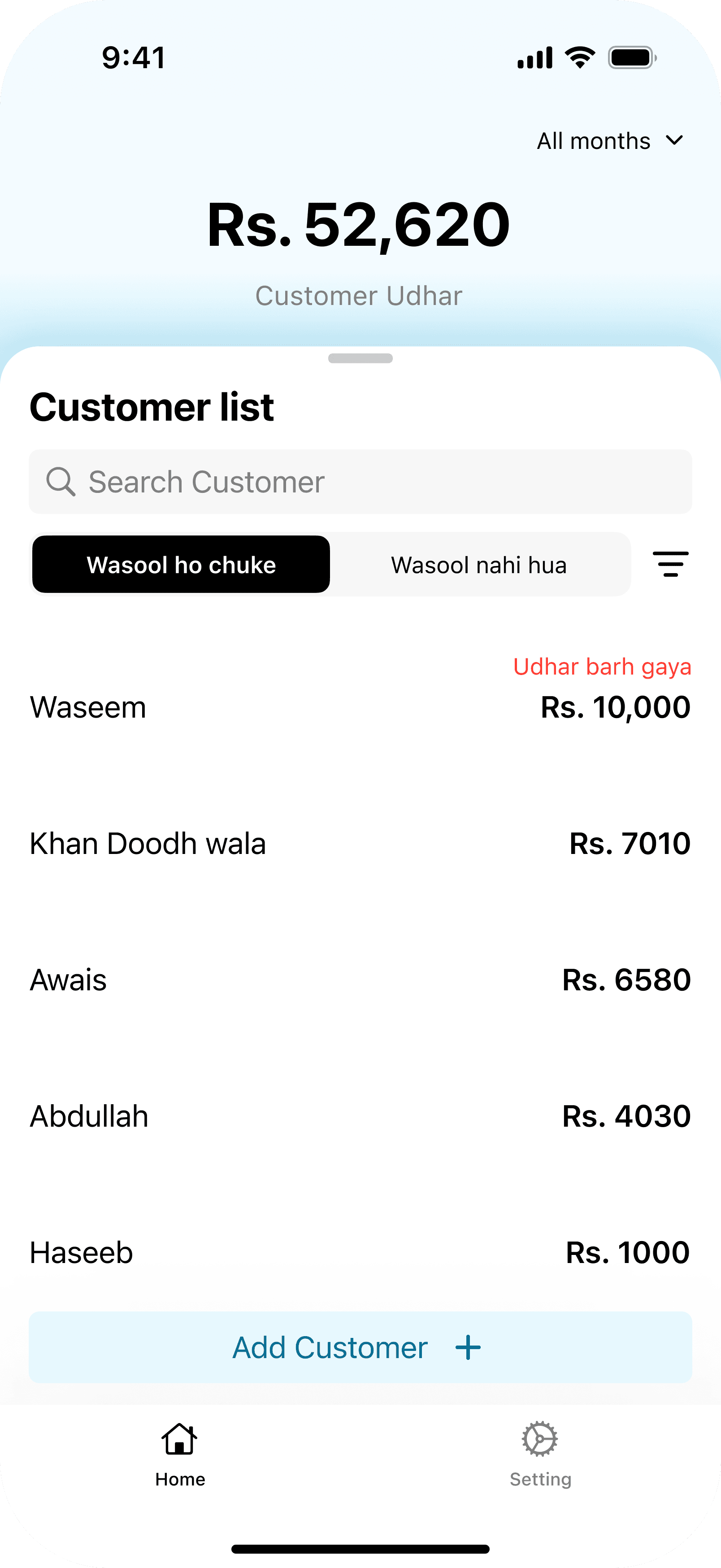Click chevron next to All months
Viewport: 721px width, 1568px height.
(x=674, y=141)
